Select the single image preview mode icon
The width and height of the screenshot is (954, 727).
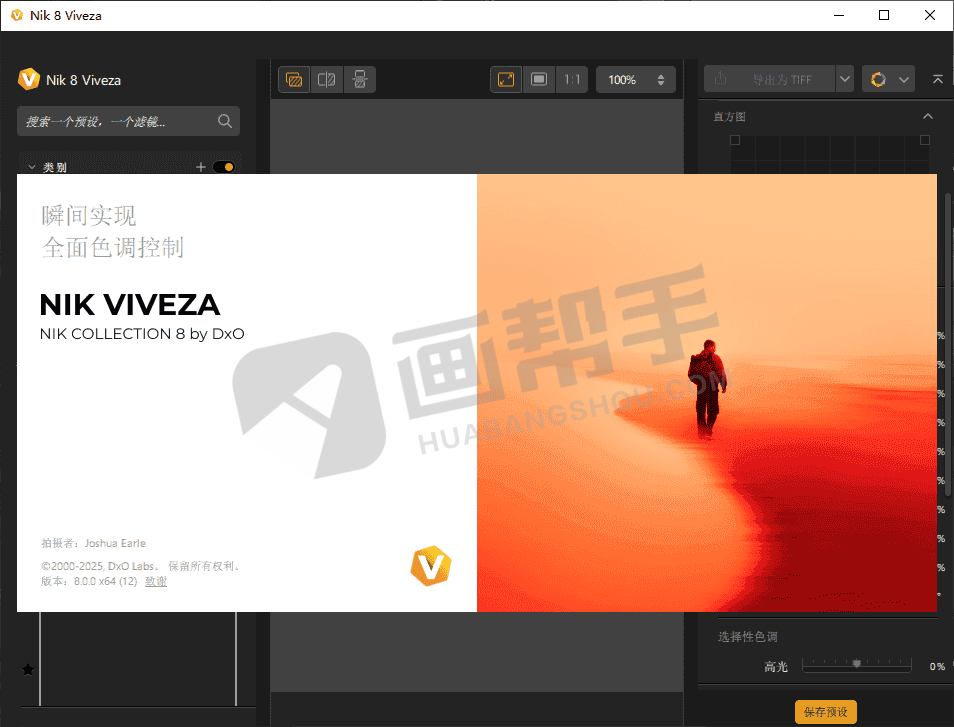(x=294, y=80)
